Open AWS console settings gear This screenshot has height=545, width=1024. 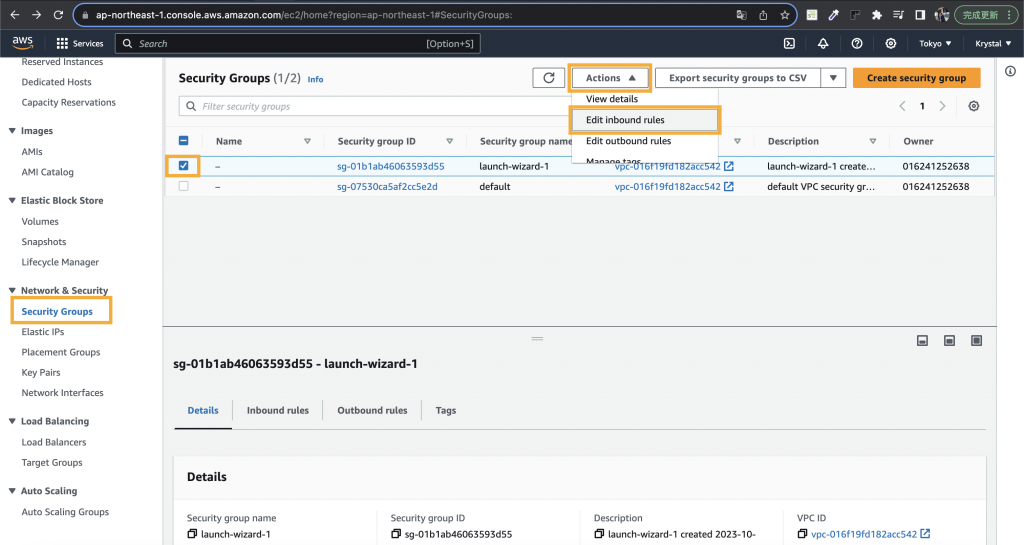891,43
